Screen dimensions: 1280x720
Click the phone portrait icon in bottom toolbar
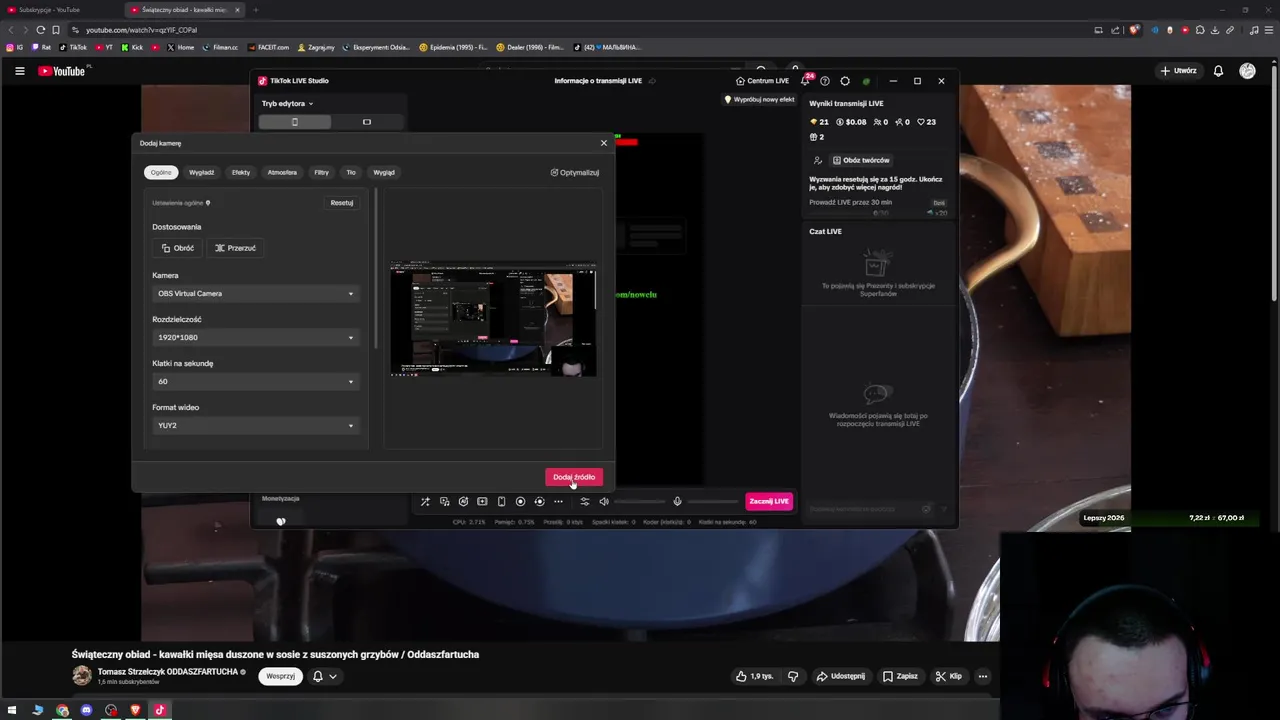pyautogui.click(x=501, y=501)
